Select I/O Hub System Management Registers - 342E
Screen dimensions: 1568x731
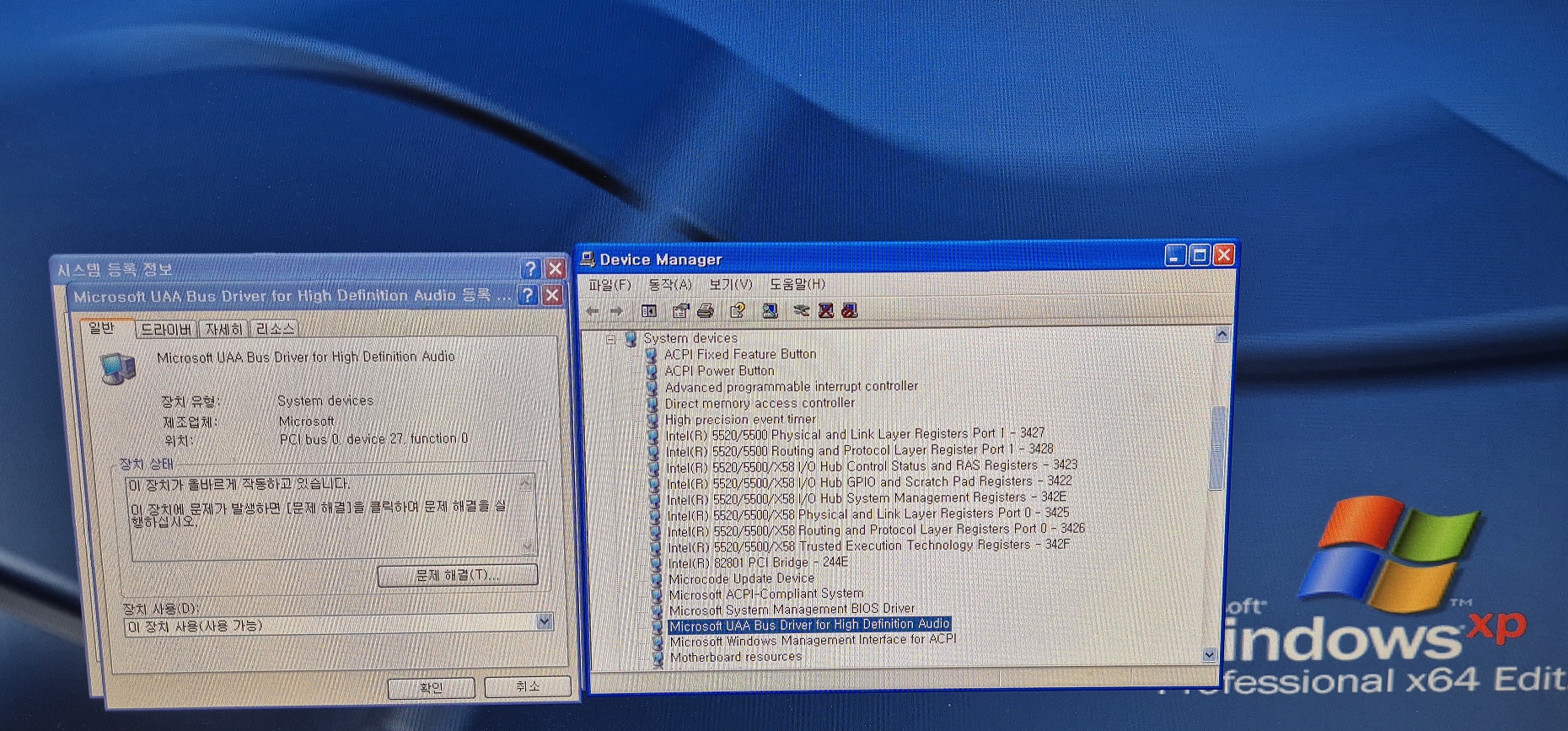pyautogui.click(x=867, y=498)
